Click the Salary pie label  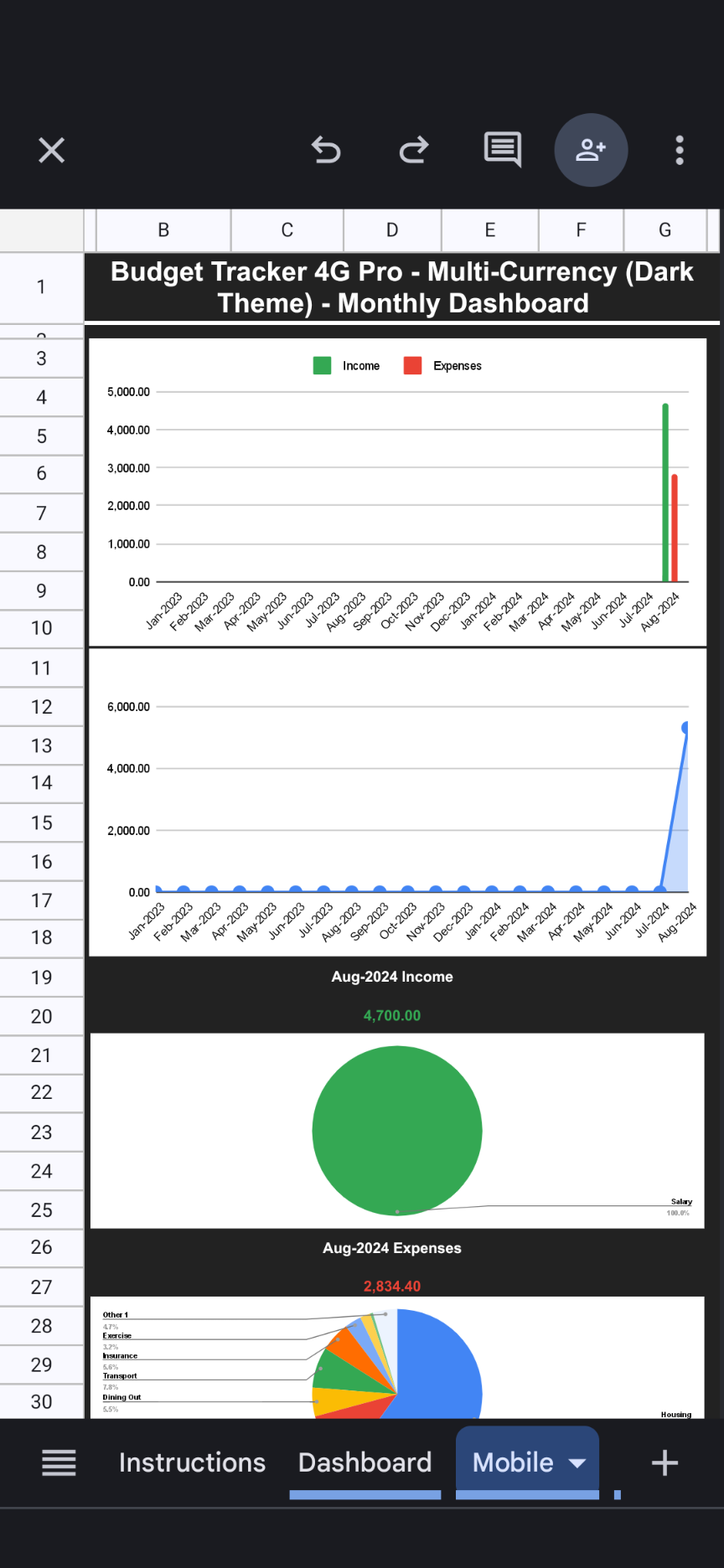click(x=681, y=1201)
